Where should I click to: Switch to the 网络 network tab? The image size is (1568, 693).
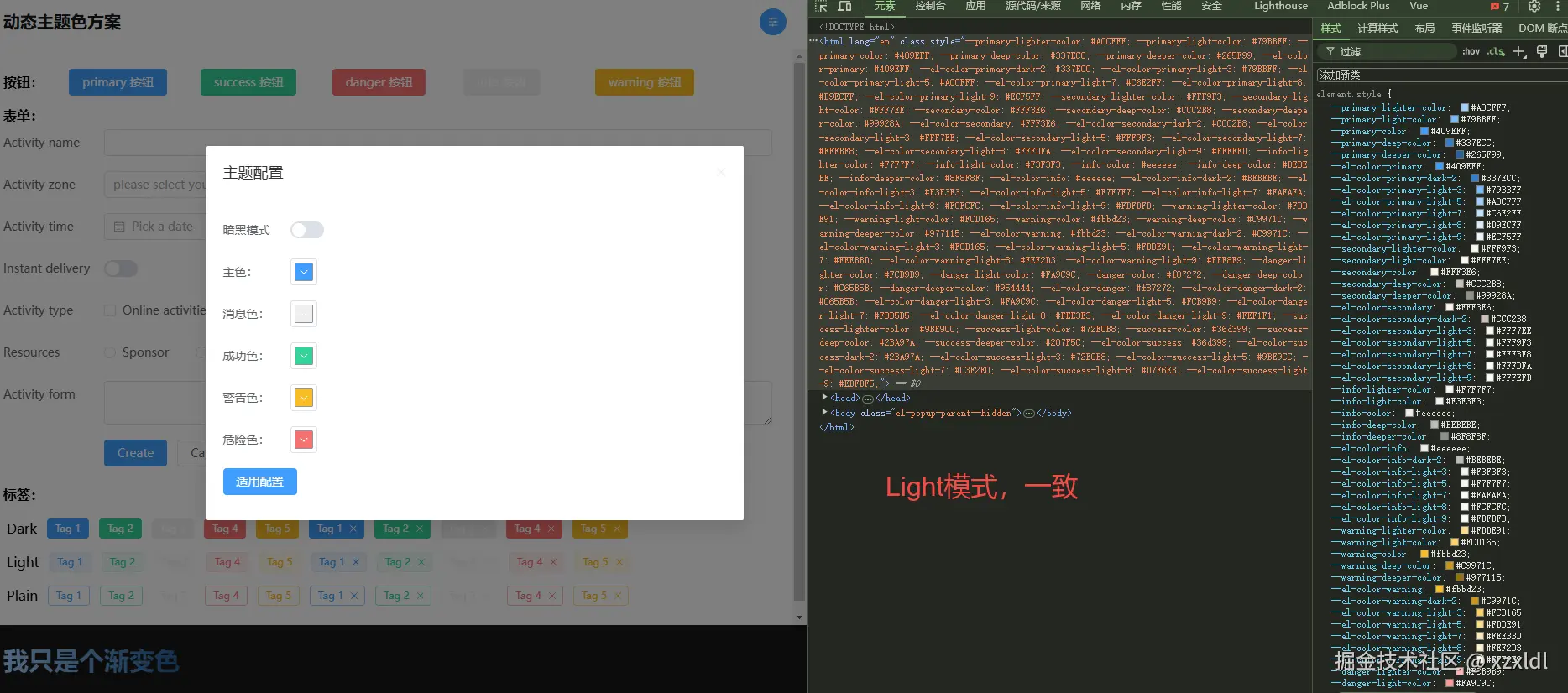pyautogui.click(x=1090, y=6)
